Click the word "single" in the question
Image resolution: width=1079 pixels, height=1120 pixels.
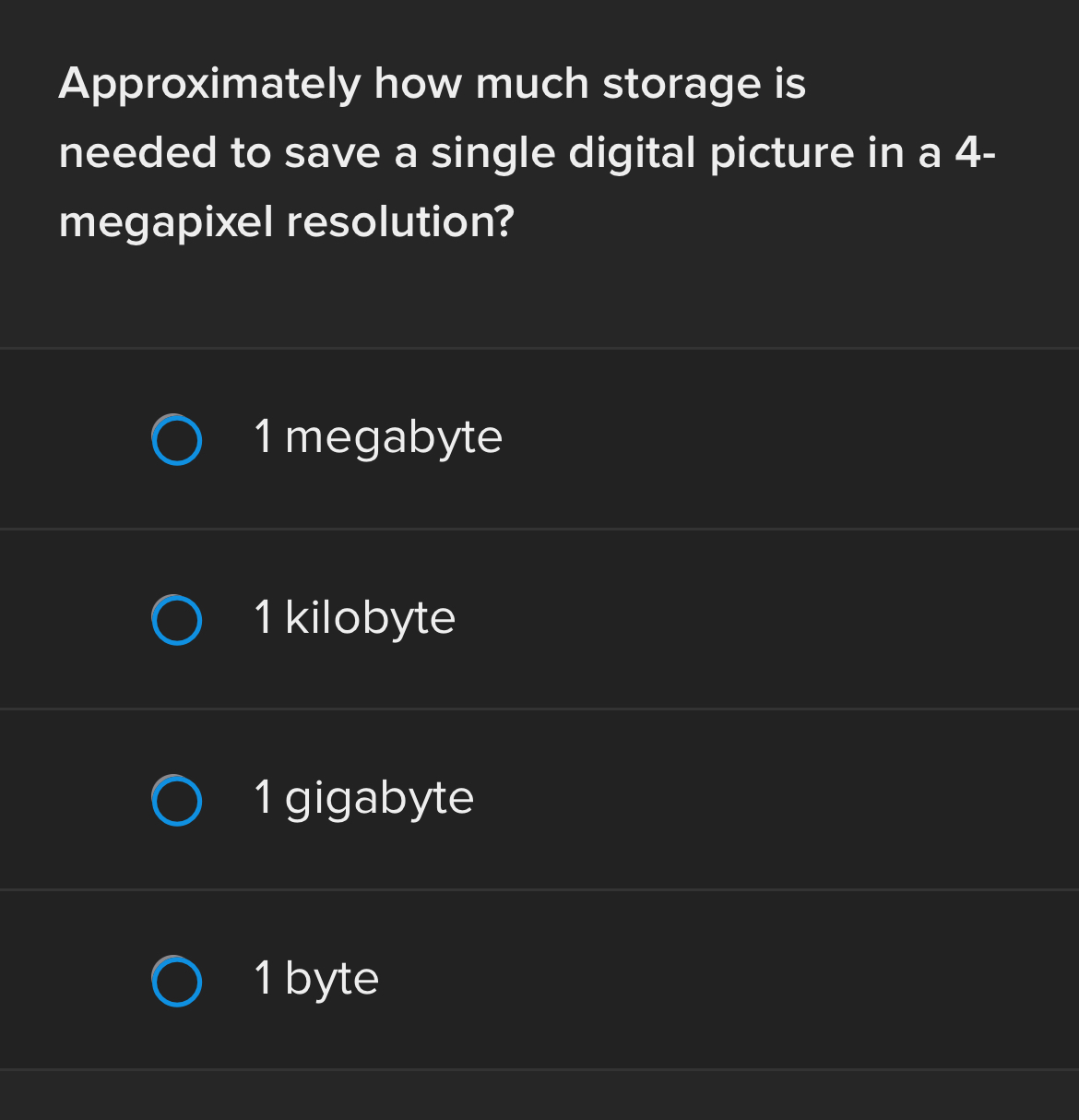click(492, 153)
